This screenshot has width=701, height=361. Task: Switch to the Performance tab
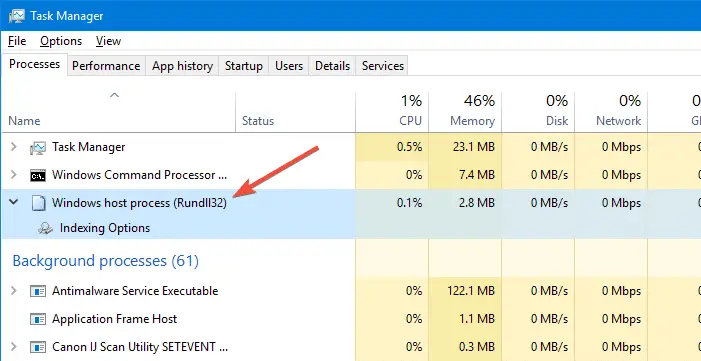[x=106, y=66]
